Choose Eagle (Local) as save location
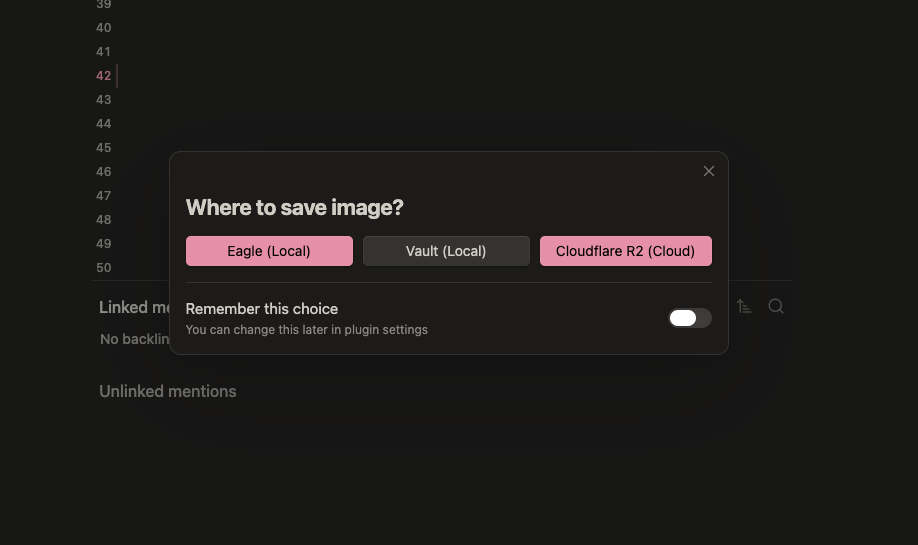Image resolution: width=918 pixels, height=545 pixels. 269,251
